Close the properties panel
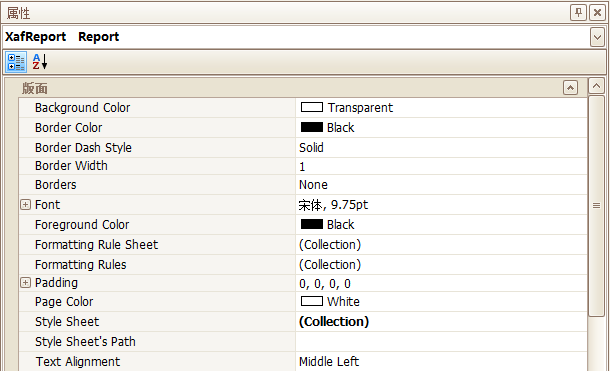This screenshot has width=610, height=371. (x=597, y=13)
